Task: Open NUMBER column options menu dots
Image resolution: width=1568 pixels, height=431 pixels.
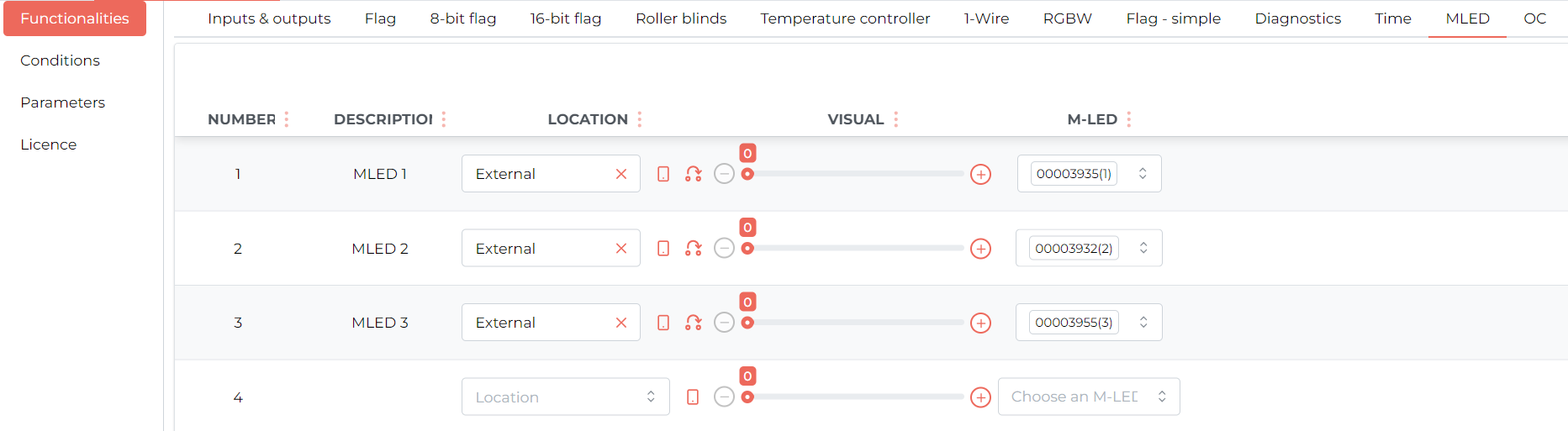Action: pyautogui.click(x=287, y=119)
